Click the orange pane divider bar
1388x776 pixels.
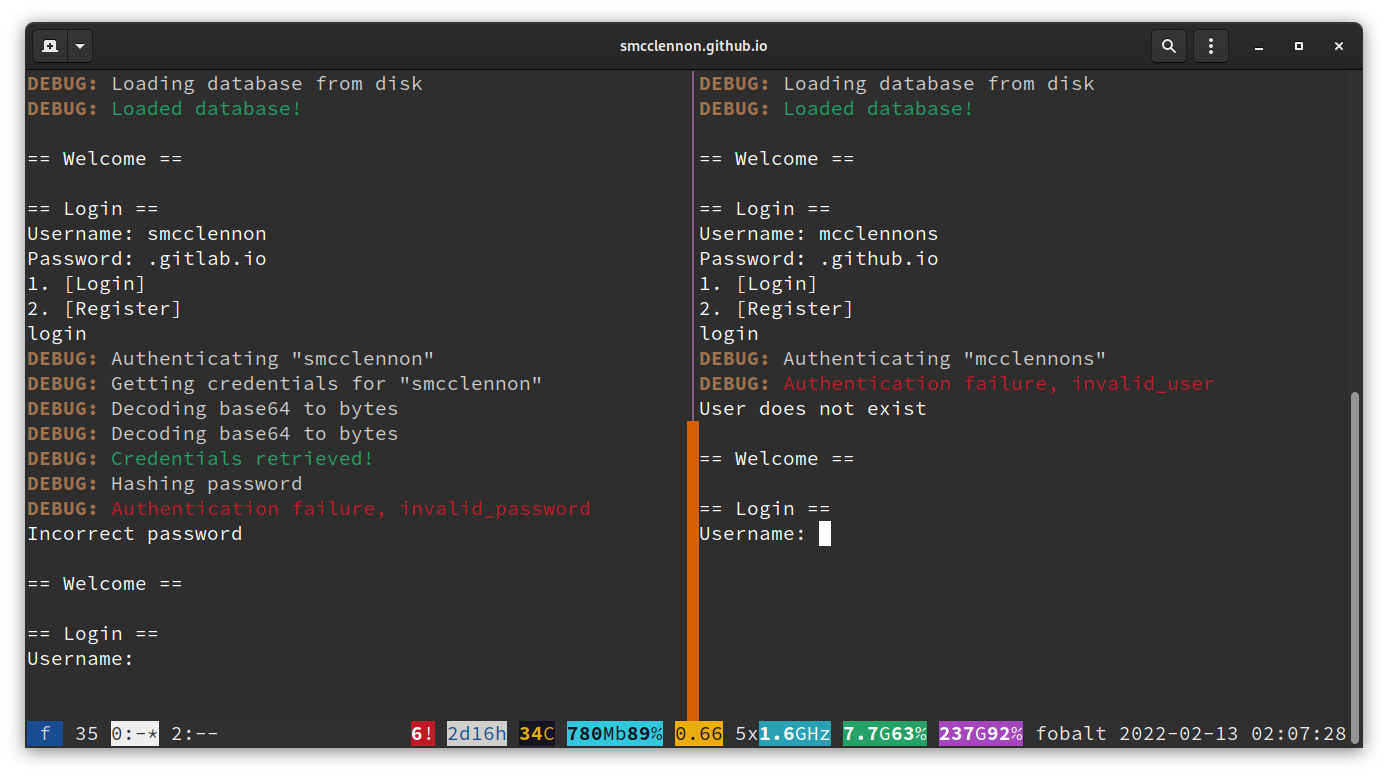coord(694,570)
